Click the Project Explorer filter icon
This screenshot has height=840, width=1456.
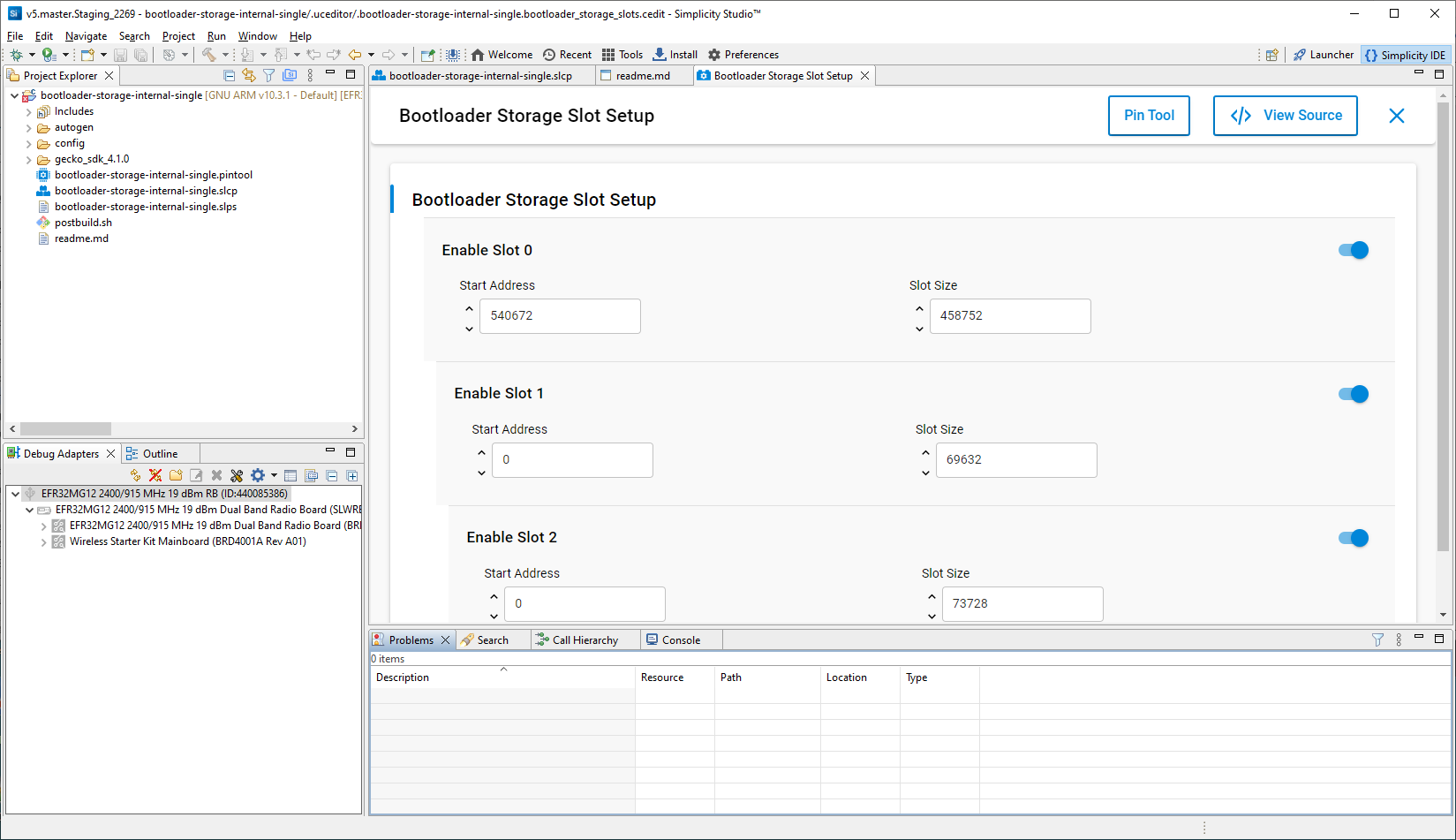[268, 76]
